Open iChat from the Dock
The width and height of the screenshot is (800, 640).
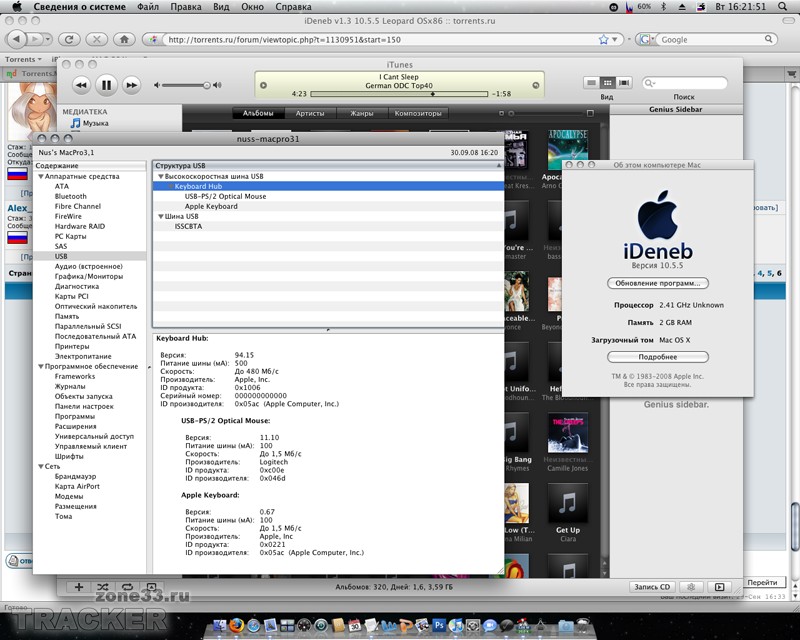[489, 625]
